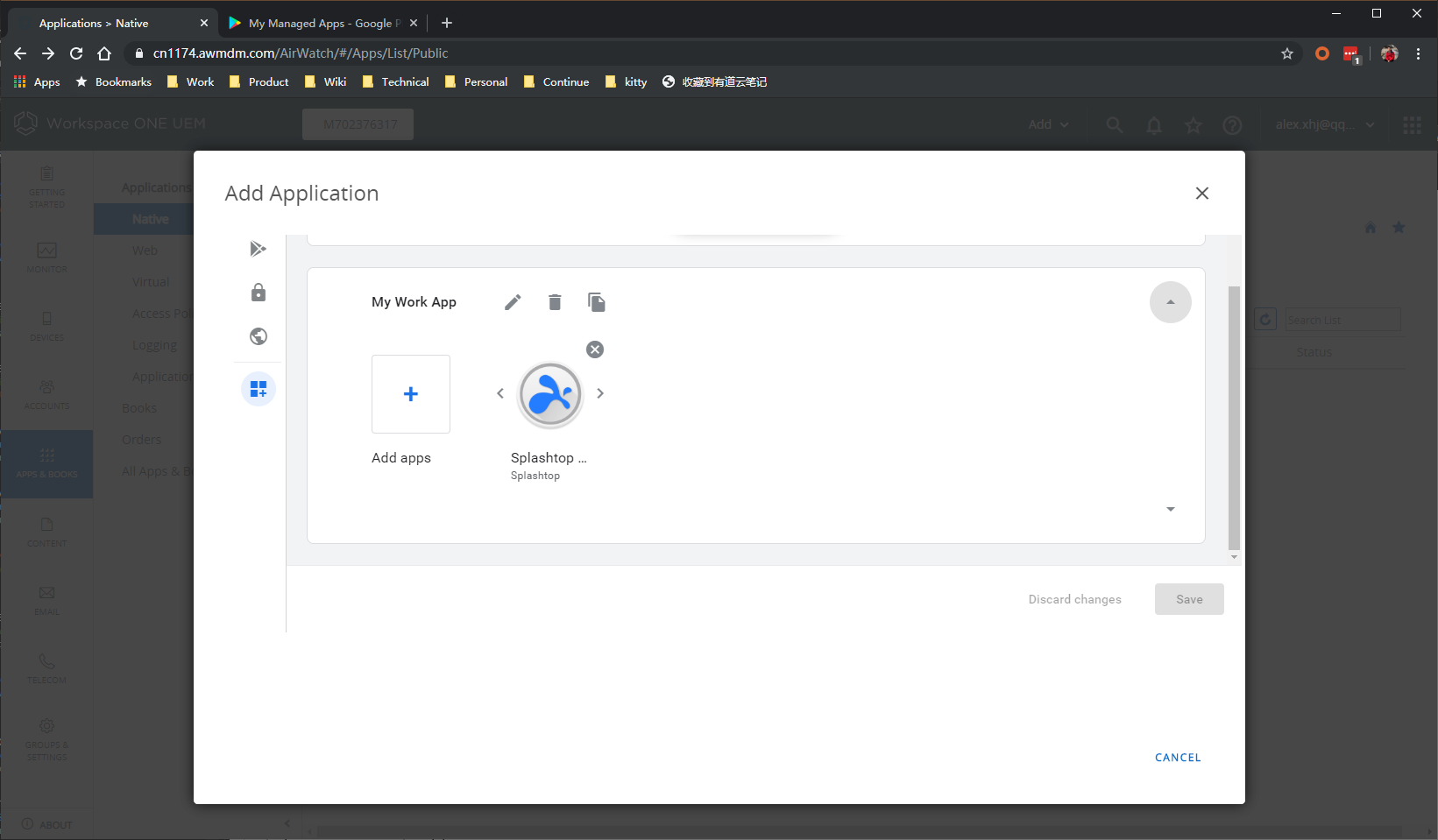1438x840 pixels.
Task: Copy the My Work App collection
Action: coord(597,302)
